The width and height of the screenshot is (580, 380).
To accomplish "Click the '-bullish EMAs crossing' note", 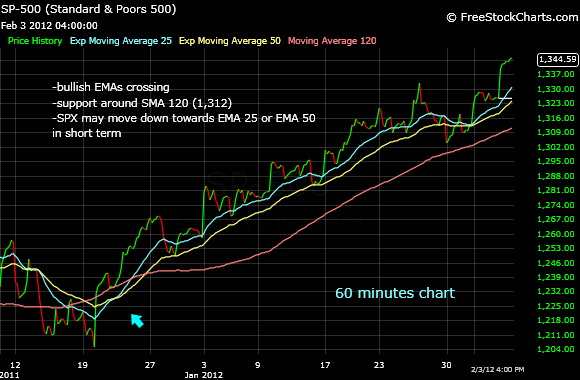I will click(x=111, y=87).
